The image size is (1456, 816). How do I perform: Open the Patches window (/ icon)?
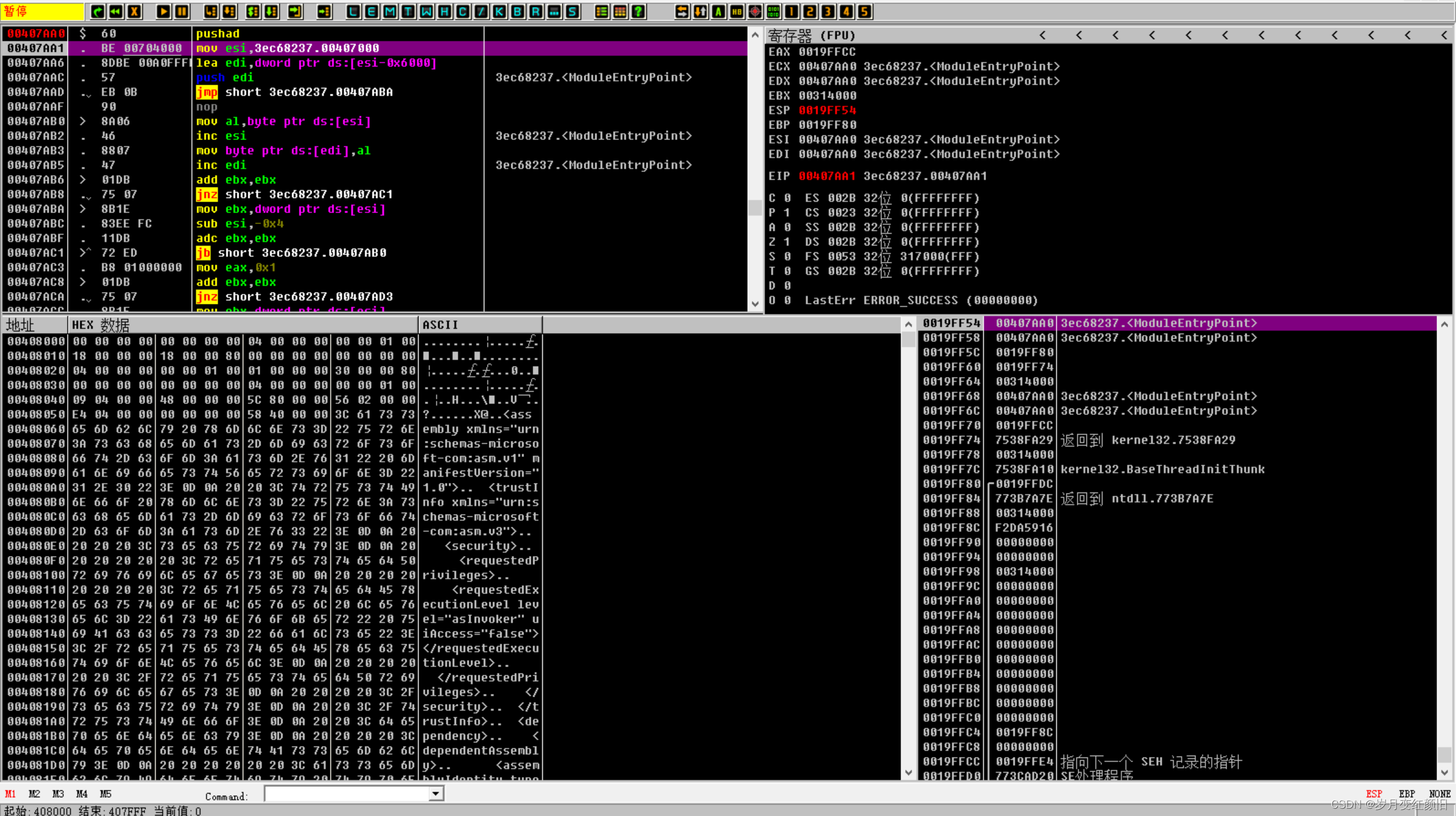coord(481,12)
